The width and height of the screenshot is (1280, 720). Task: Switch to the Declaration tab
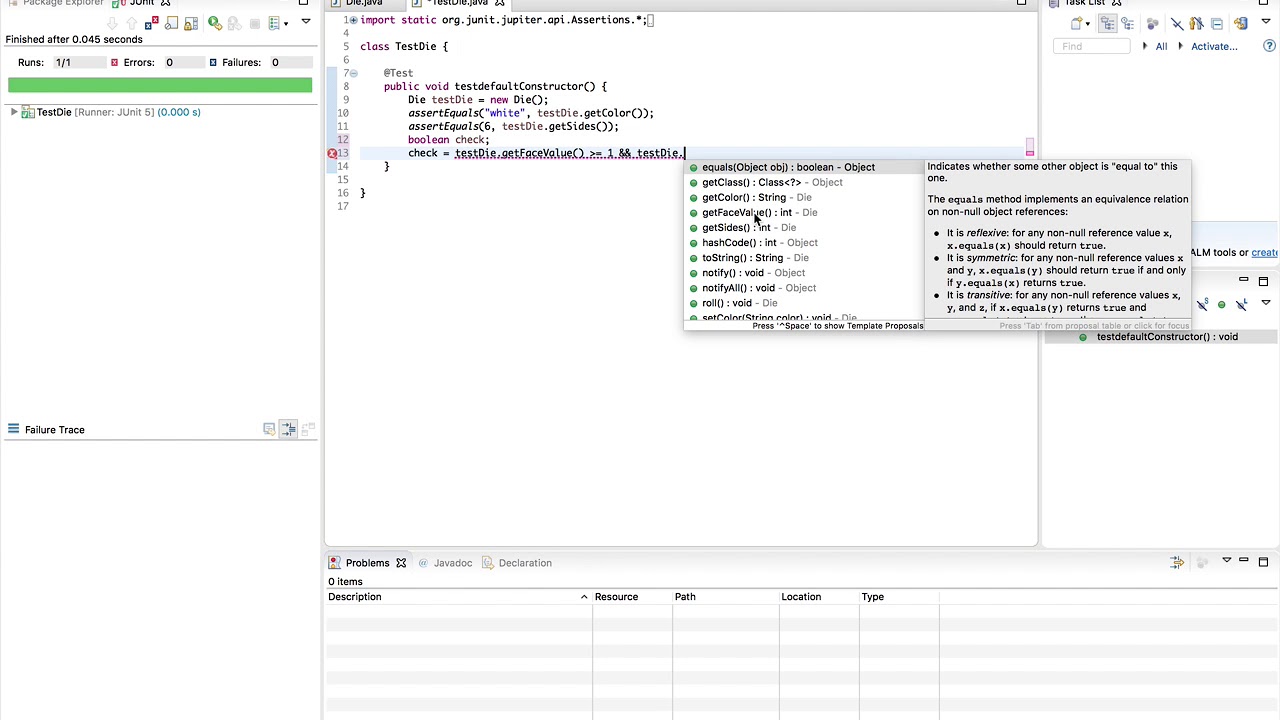[517, 563]
